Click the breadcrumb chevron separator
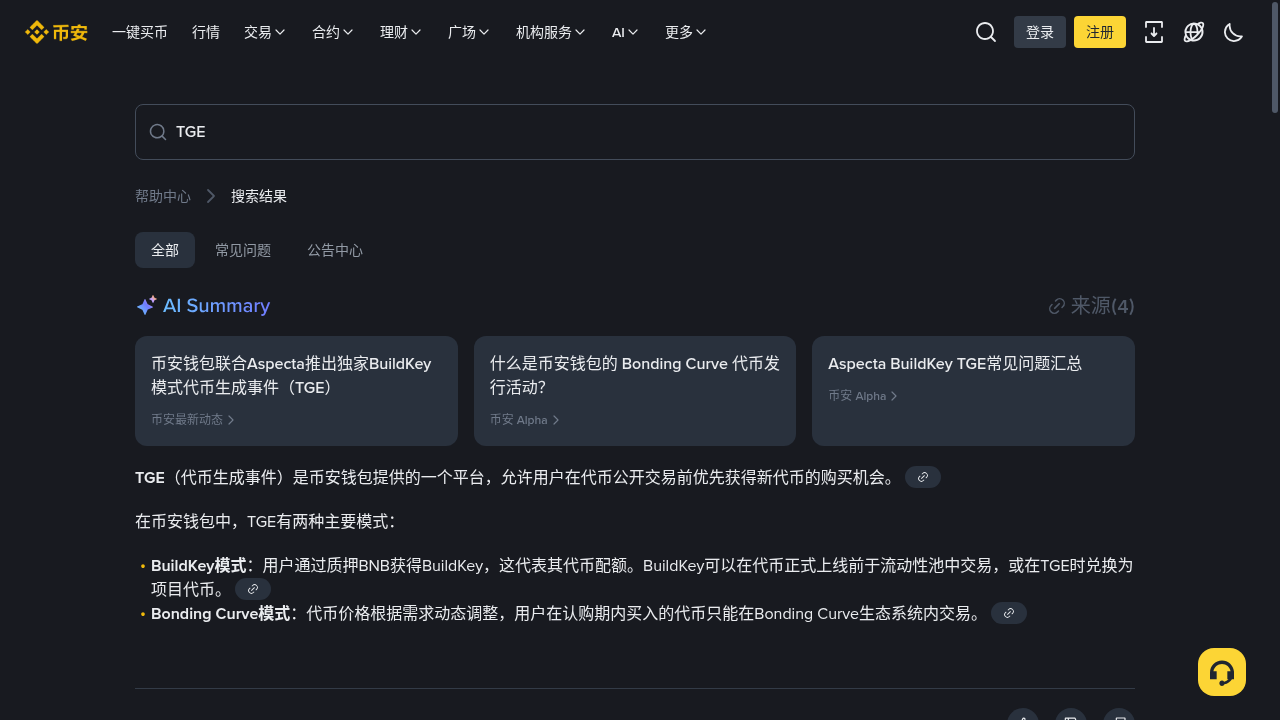The image size is (1280, 720). pos(211,196)
